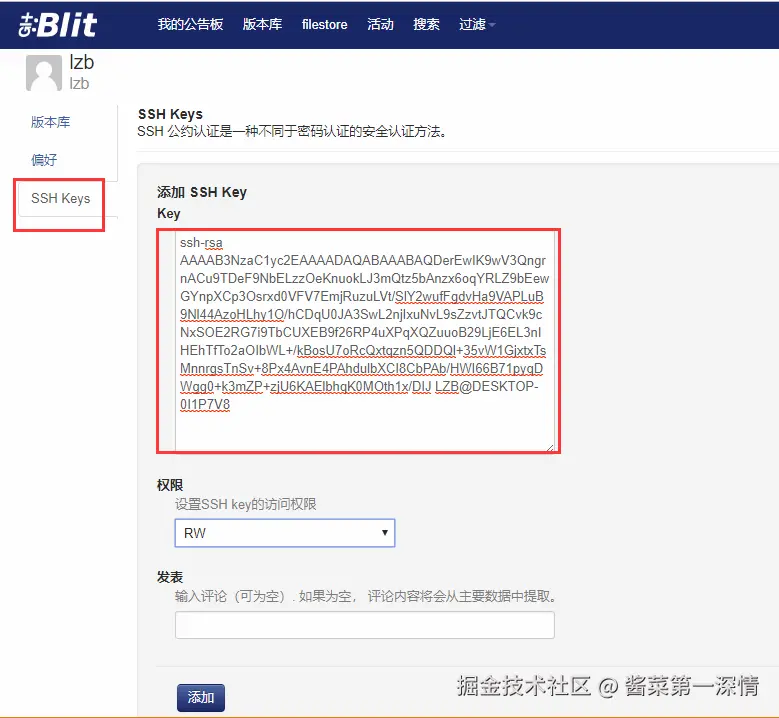Click the 添加 button
Image resolution: width=779 pixels, height=718 pixels.
pyautogui.click(x=201, y=698)
